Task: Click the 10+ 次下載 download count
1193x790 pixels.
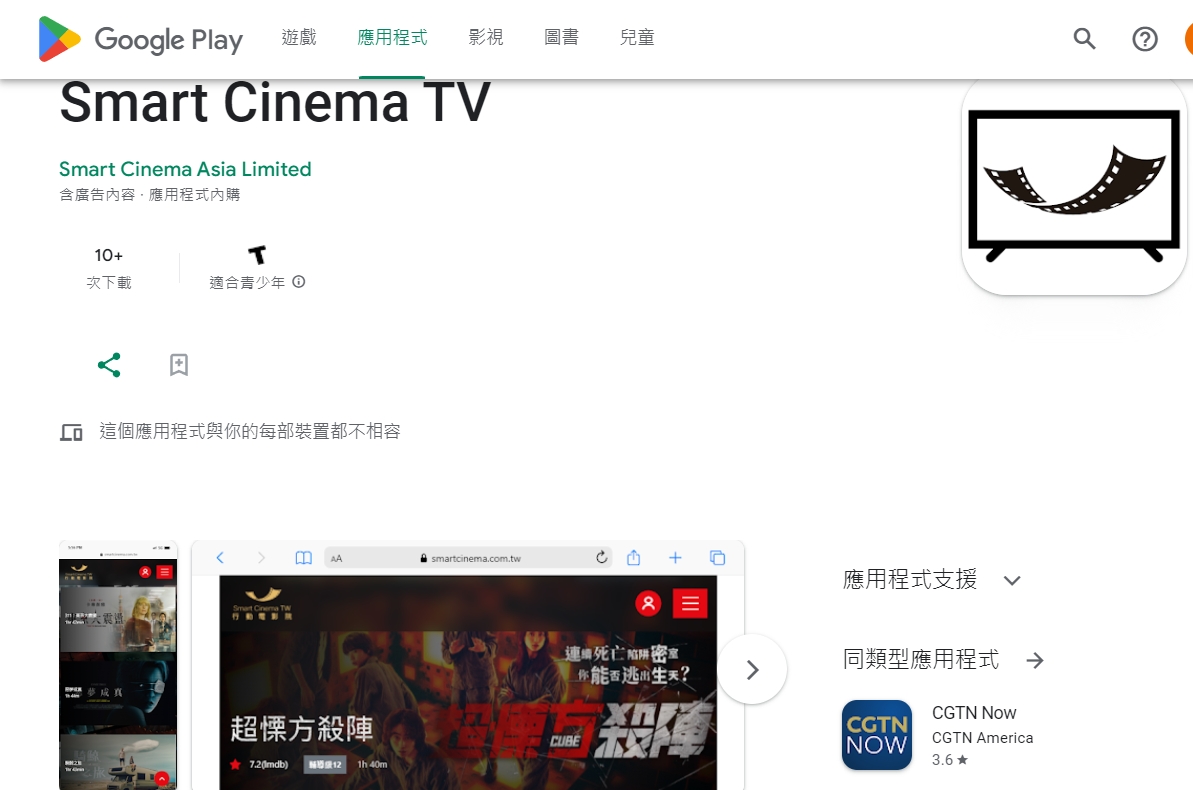Action: (x=109, y=268)
